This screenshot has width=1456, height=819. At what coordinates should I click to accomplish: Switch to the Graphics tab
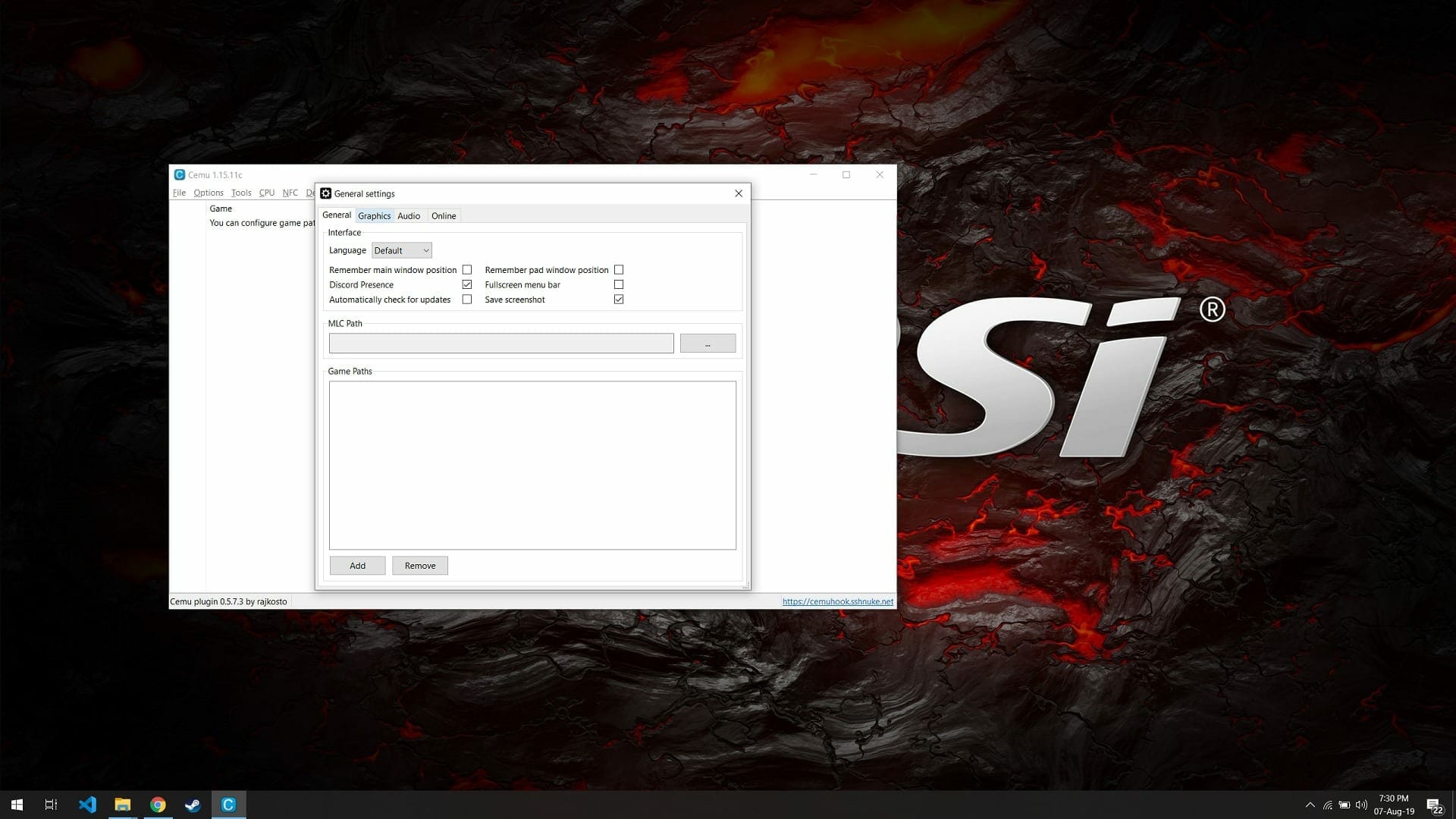tap(374, 216)
